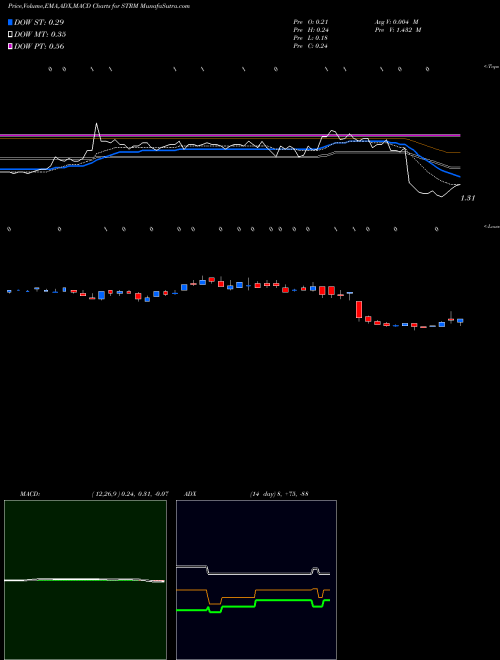The height and width of the screenshot is (660, 500).
Task: Click the 'MACD:' panel heading
Action: pos(30,494)
